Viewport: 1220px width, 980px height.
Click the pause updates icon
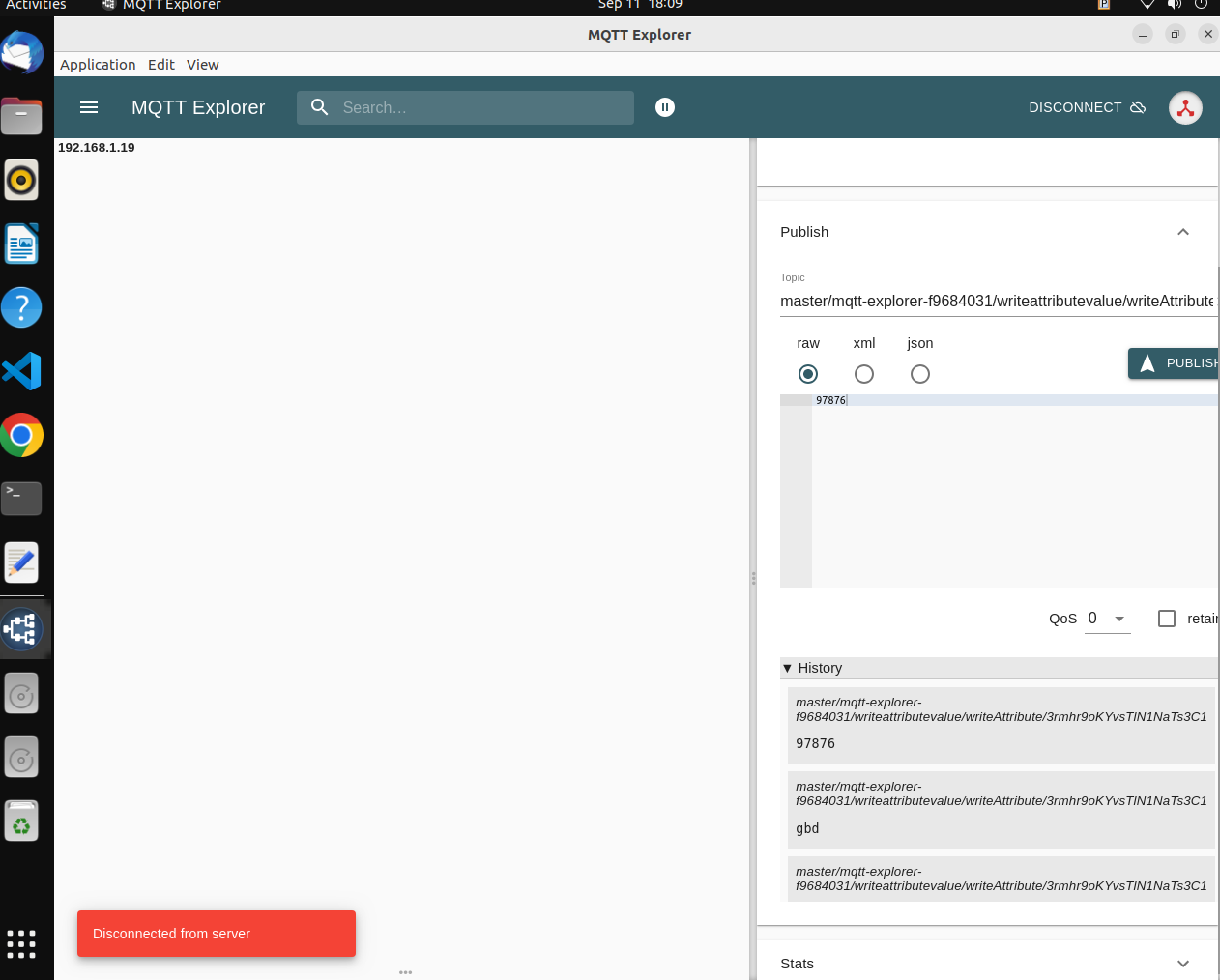click(x=665, y=107)
